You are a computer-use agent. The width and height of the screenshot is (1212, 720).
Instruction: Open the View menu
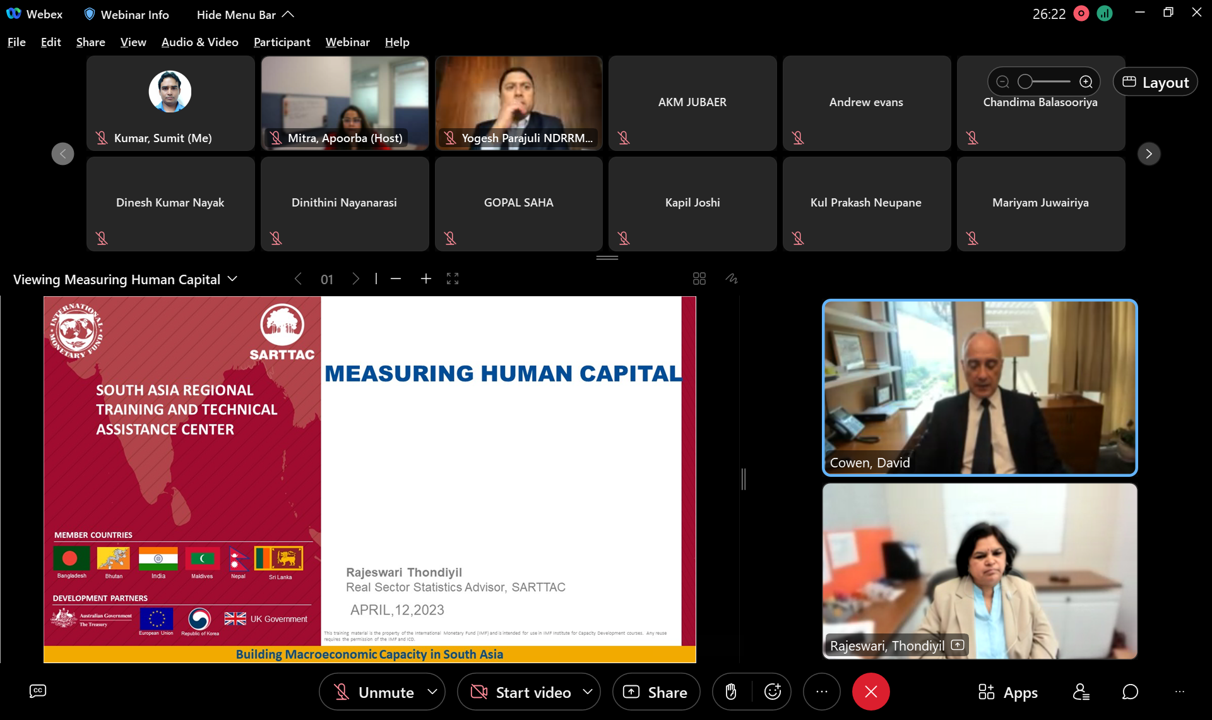tap(133, 42)
